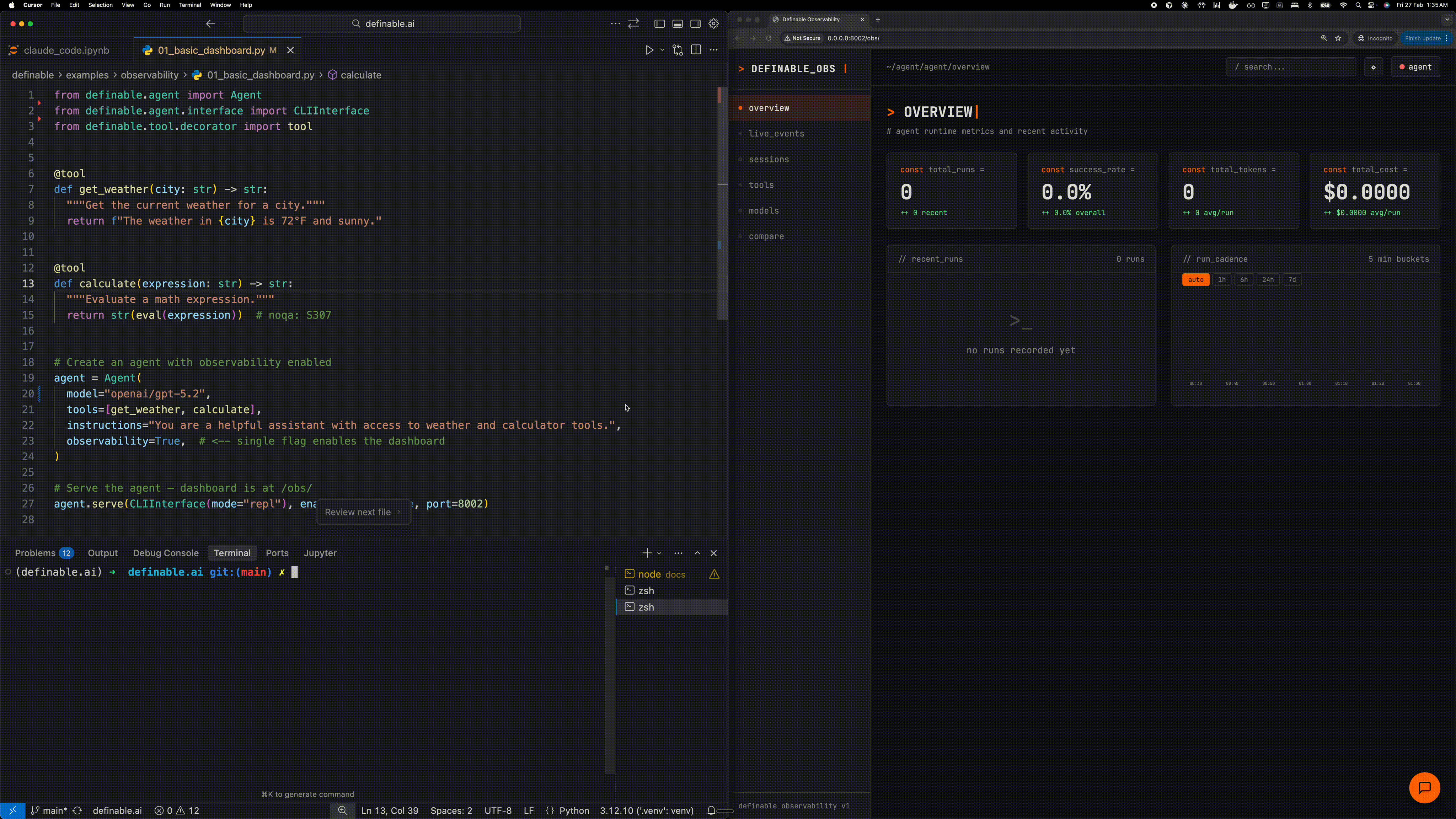Select the 24h run cadence range
1456x819 pixels.
[x=1268, y=280]
